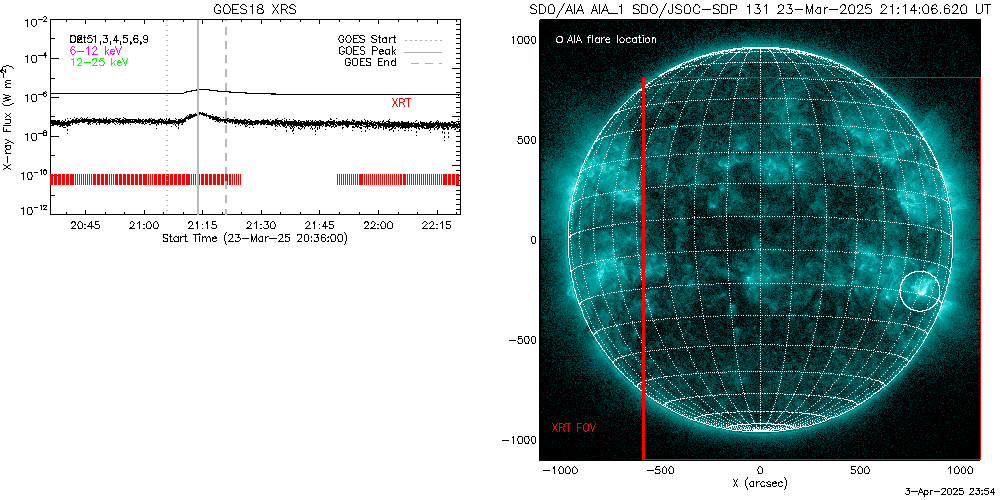Click the circled flare region on Sun
1000x500 pixels.
[x=920, y=290]
